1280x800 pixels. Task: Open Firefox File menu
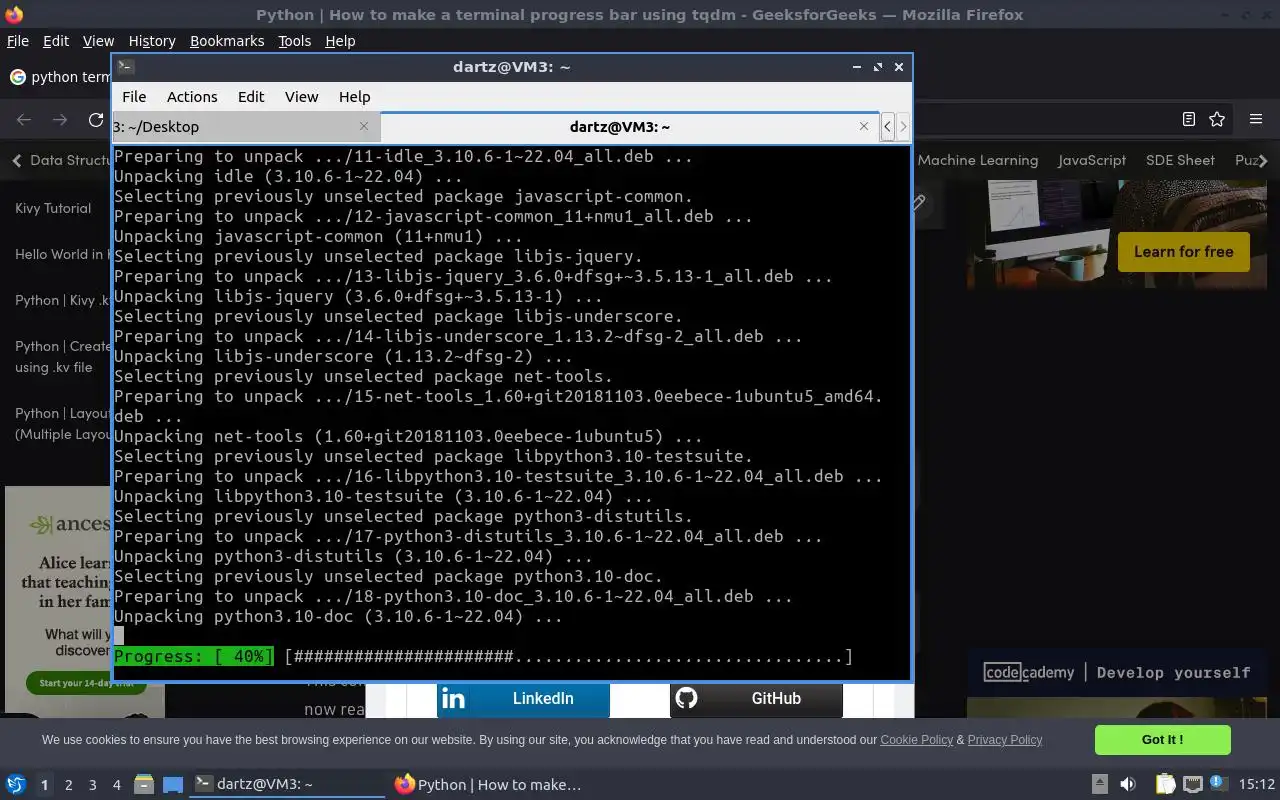tap(18, 41)
